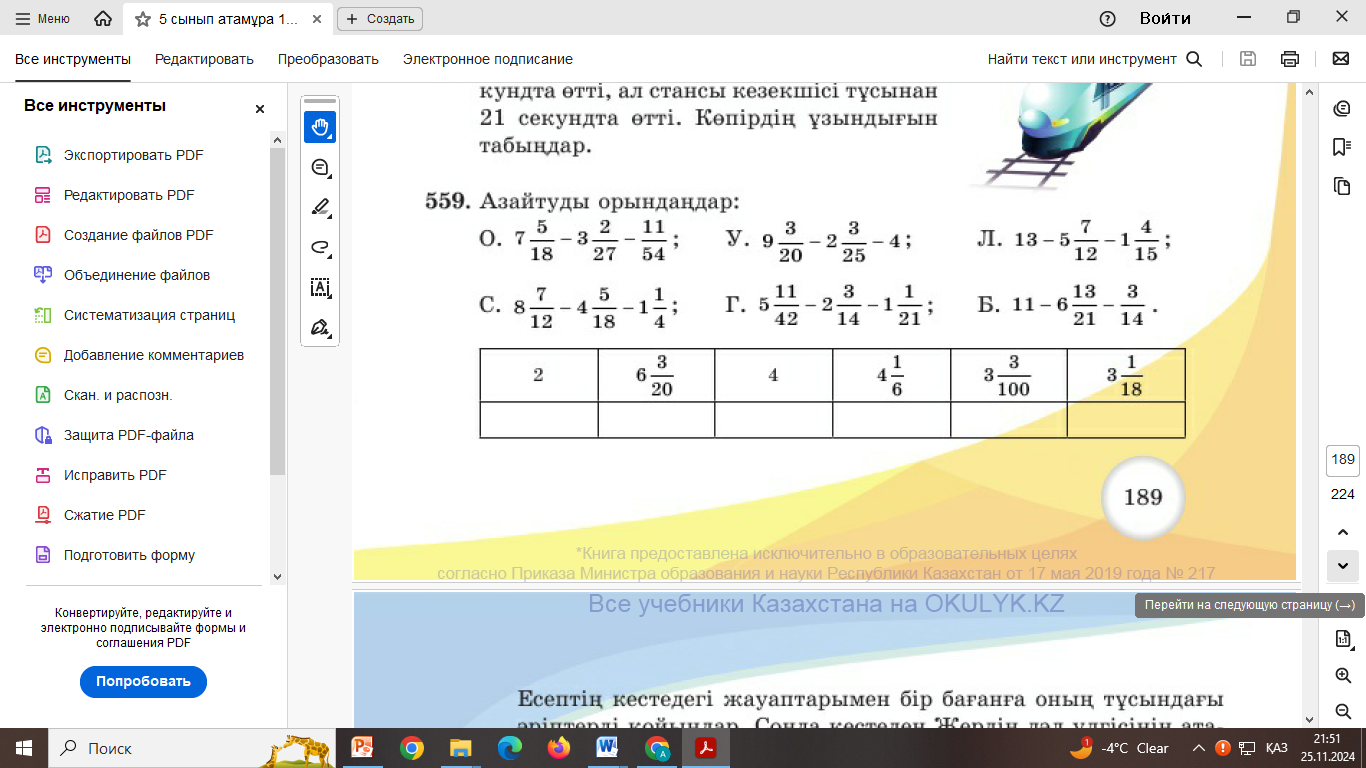Image resolution: width=1366 pixels, height=768 pixels.
Task: Open the Исправить PDF tool
Action: point(115,475)
